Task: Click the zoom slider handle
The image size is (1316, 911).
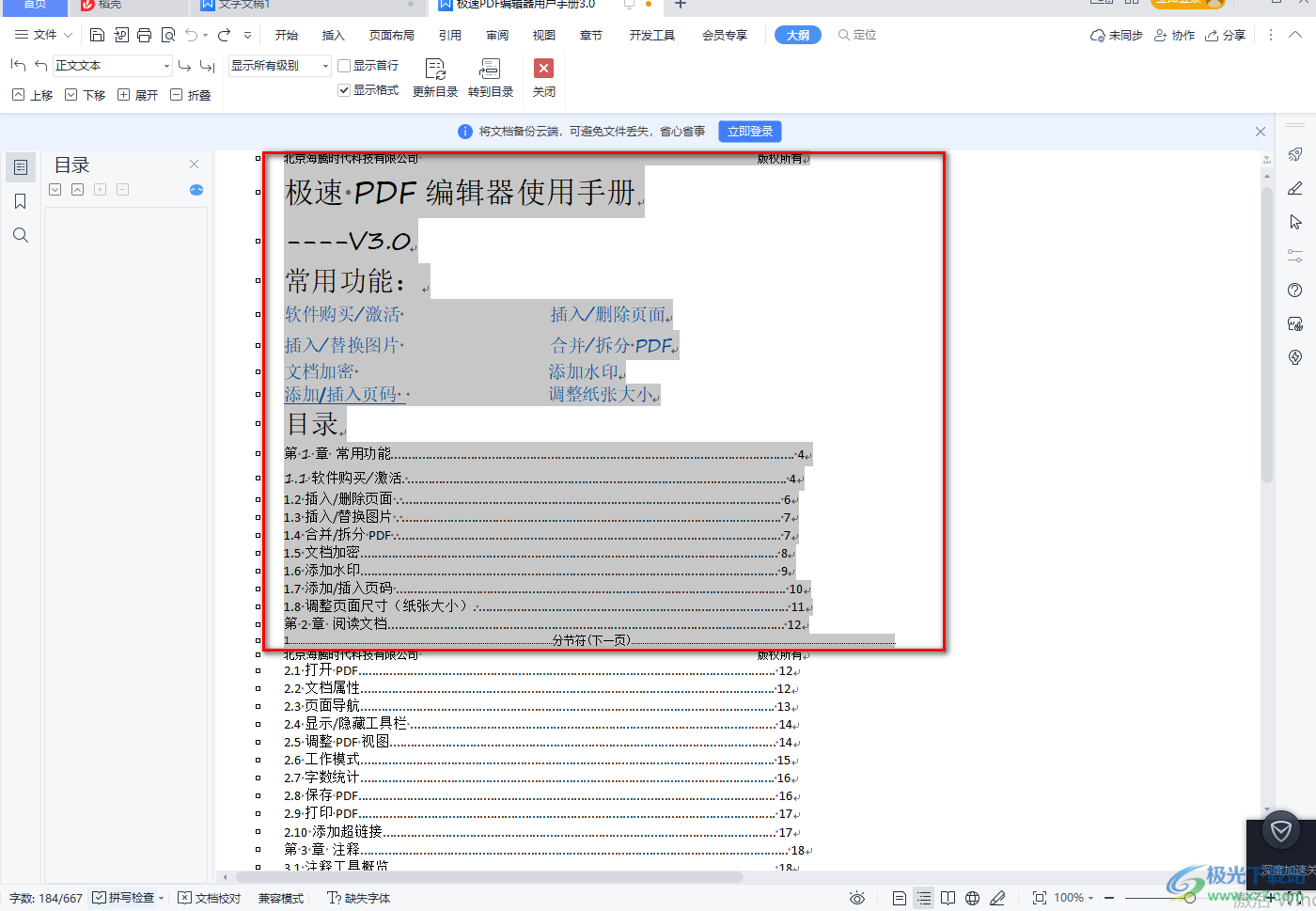Action: tap(1190, 898)
